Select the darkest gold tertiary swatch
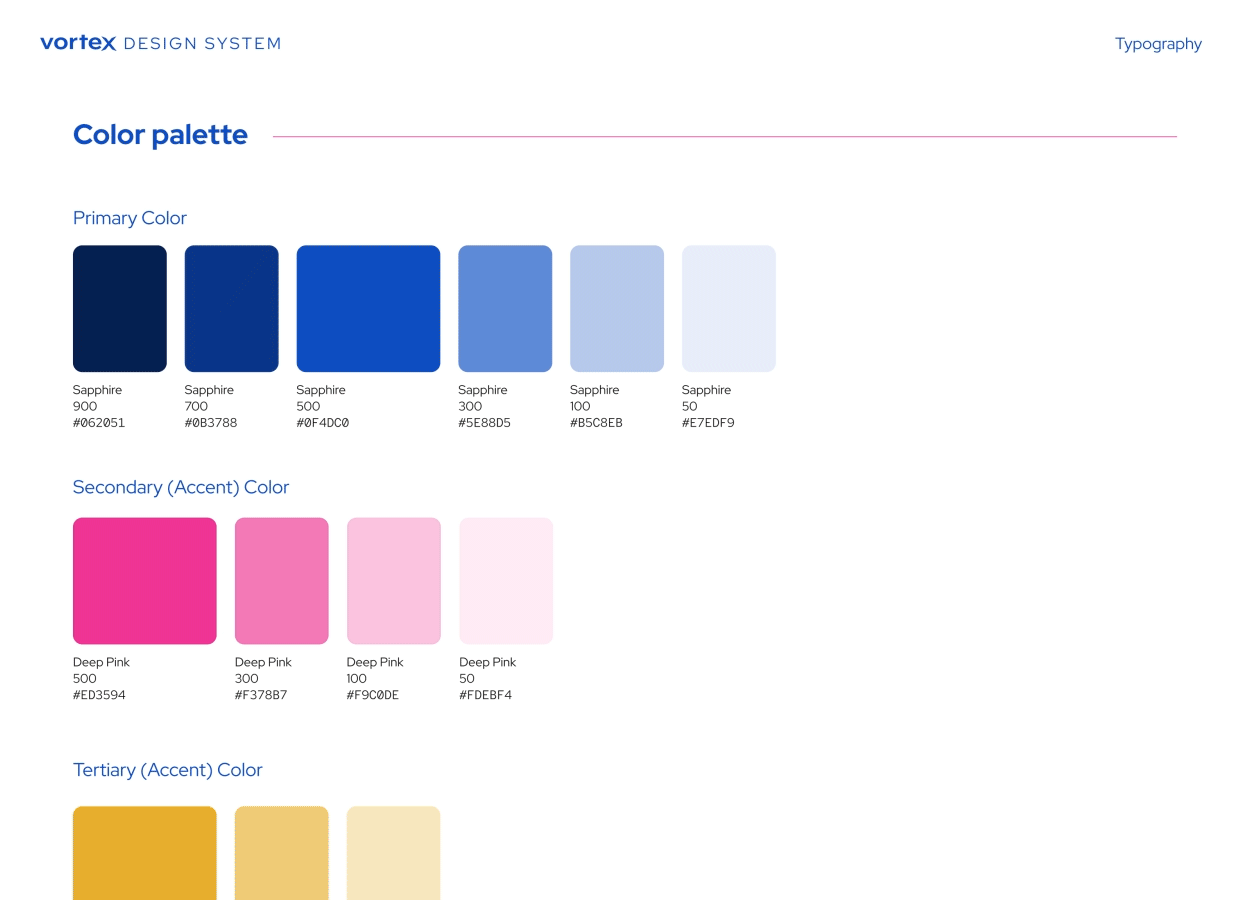The height and width of the screenshot is (900, 1250). 145,853
